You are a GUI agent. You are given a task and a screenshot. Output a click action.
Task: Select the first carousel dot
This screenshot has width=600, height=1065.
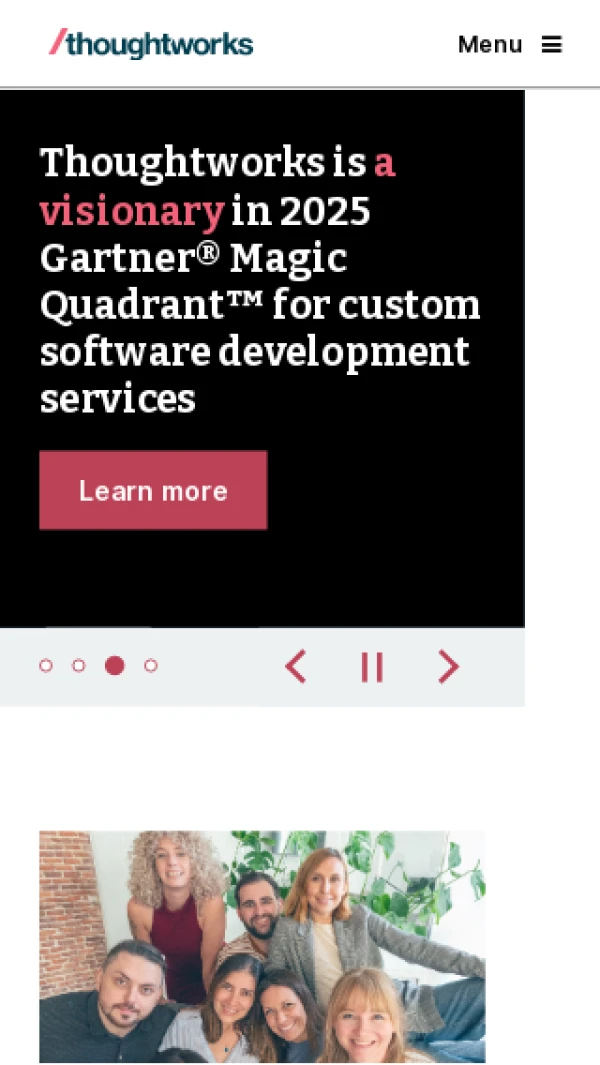coord(46,666)
